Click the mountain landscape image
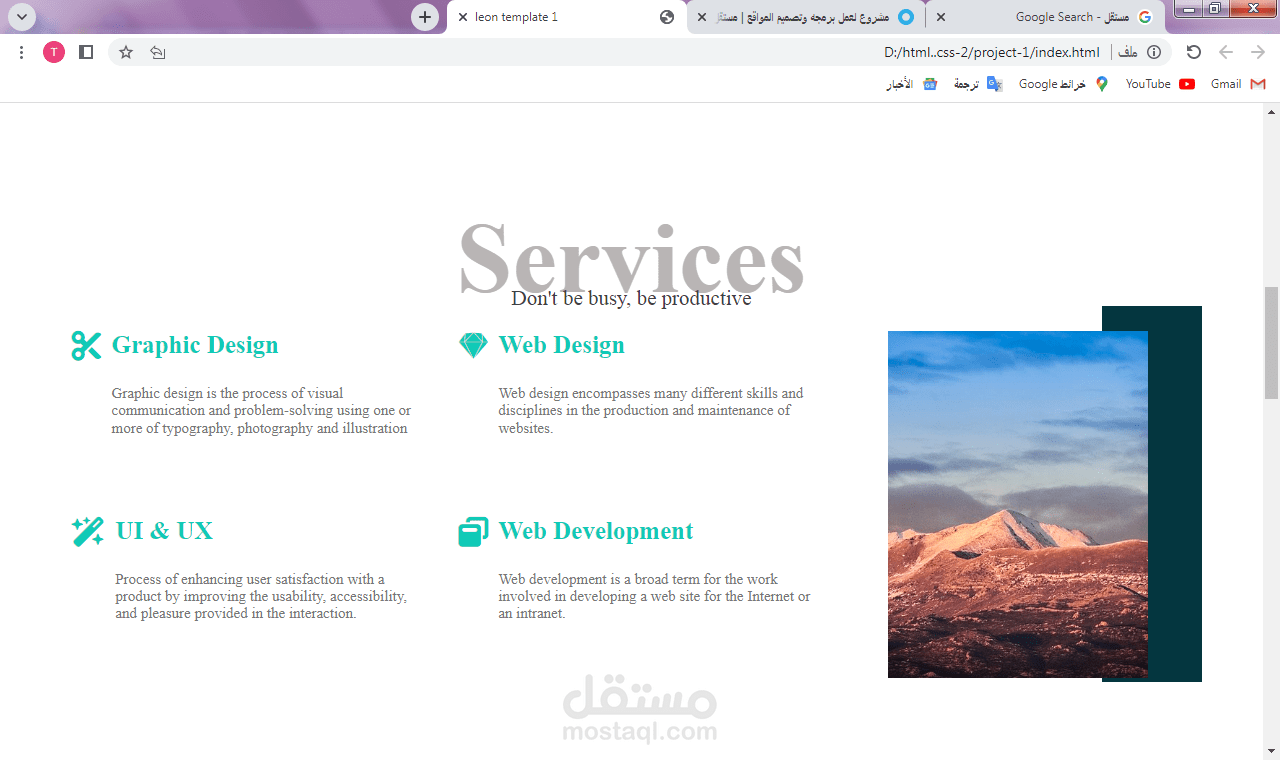This screenshot has width=1280, height=760. 1018,504
